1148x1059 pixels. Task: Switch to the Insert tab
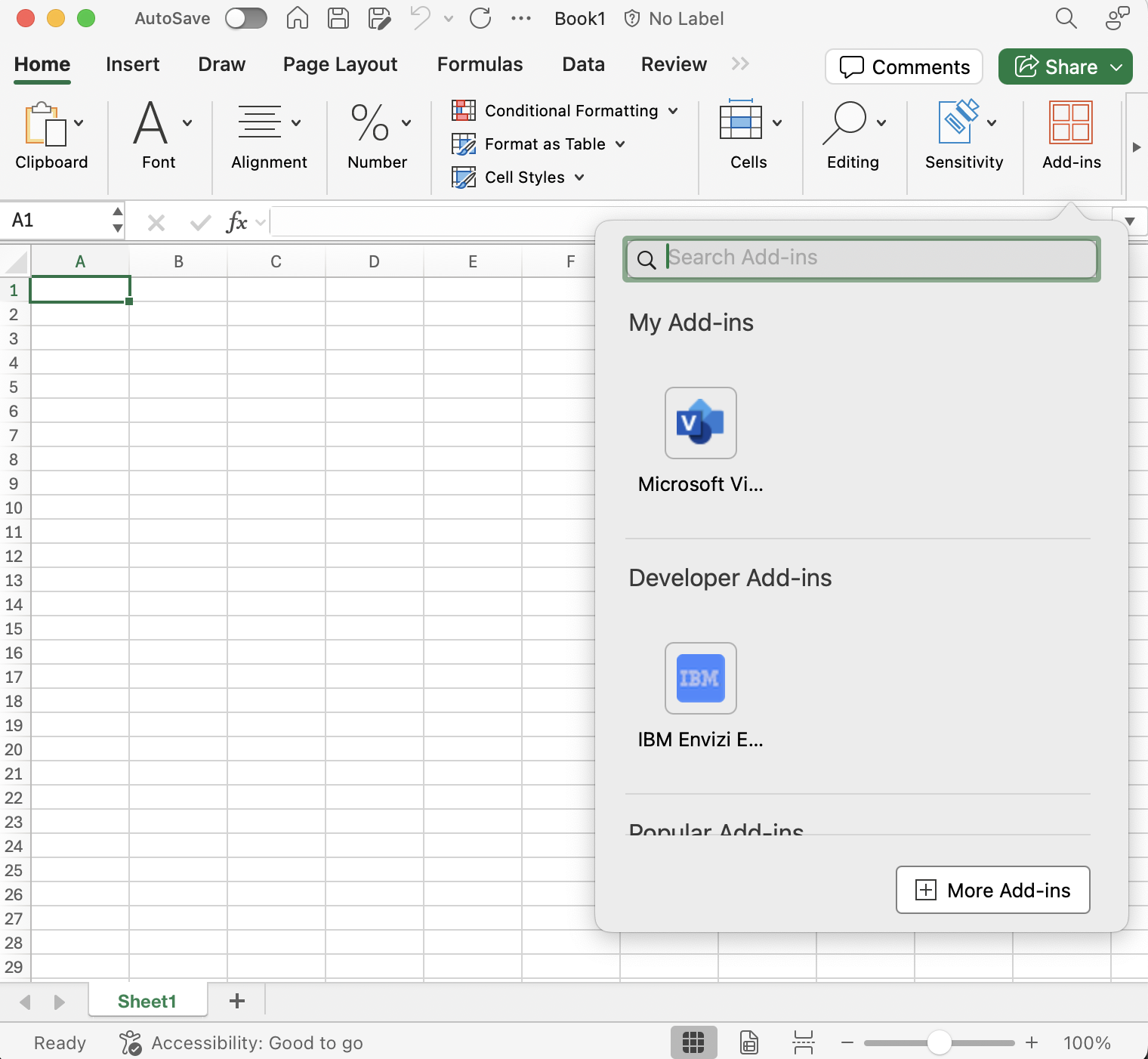(x=132, y=64)
